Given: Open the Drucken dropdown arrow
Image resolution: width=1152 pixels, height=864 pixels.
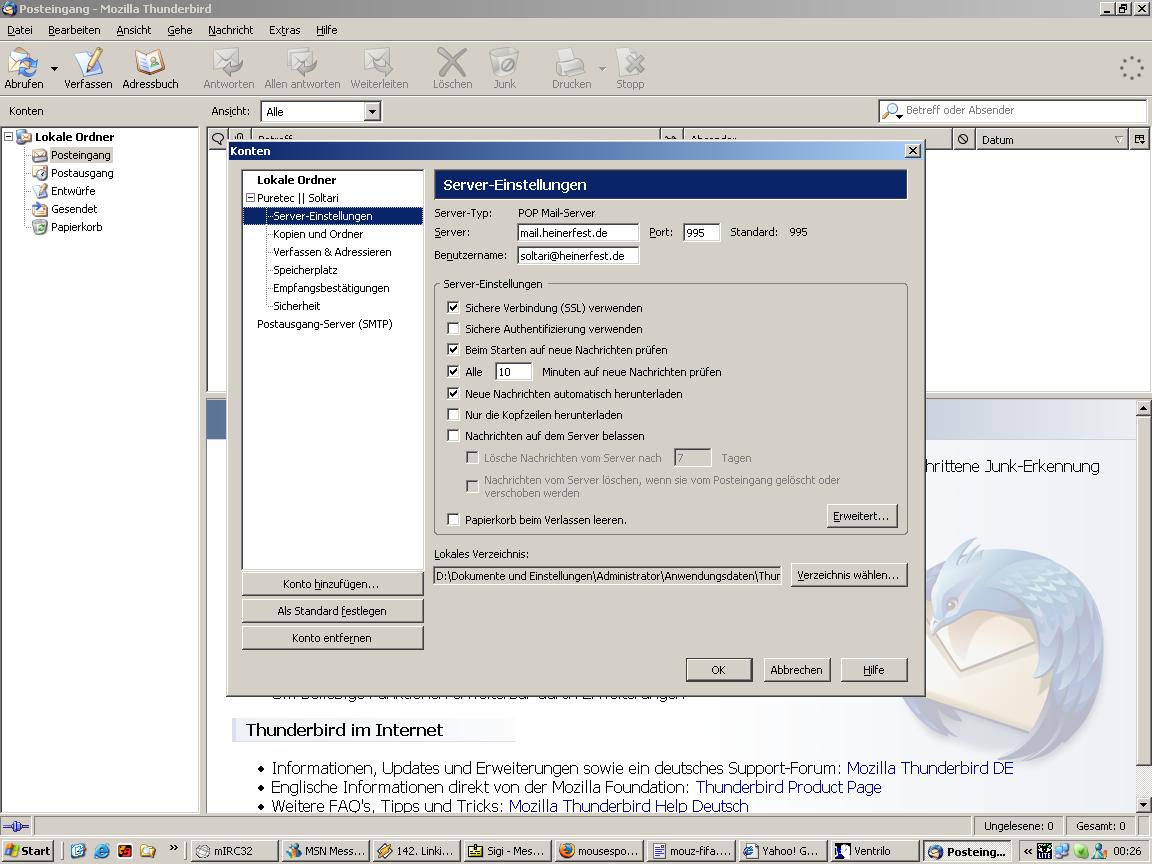Looking at the screenshot, I should point(602,69).
